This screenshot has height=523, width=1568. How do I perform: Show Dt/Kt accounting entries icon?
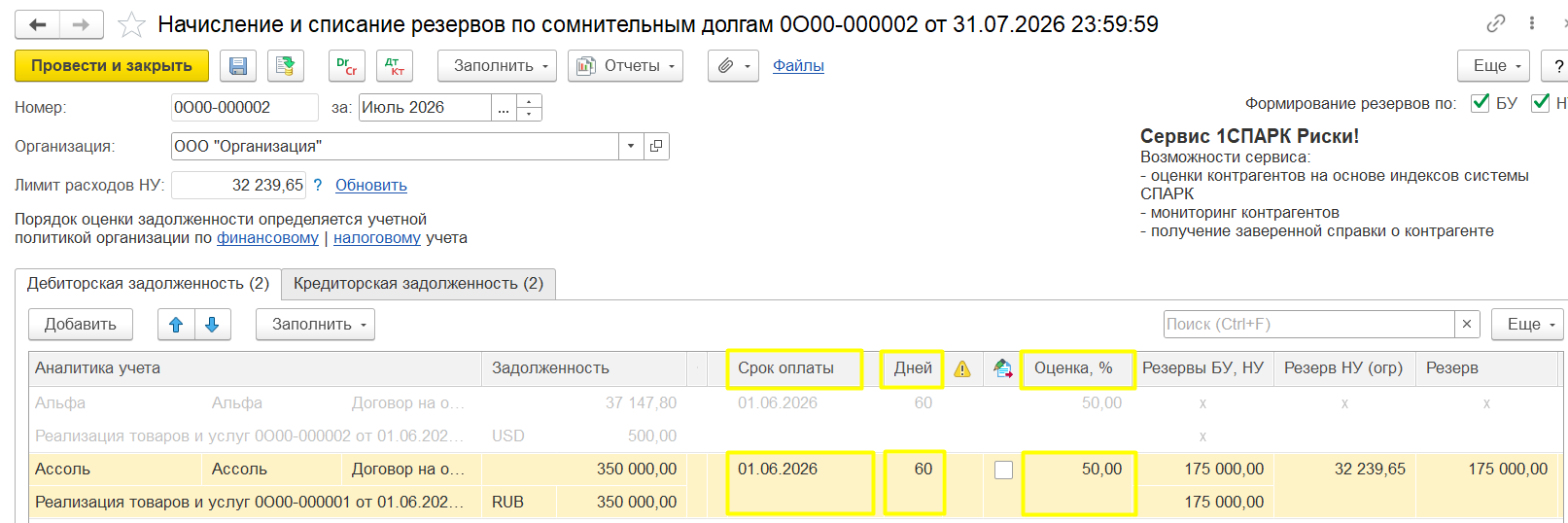click(394, 66)
